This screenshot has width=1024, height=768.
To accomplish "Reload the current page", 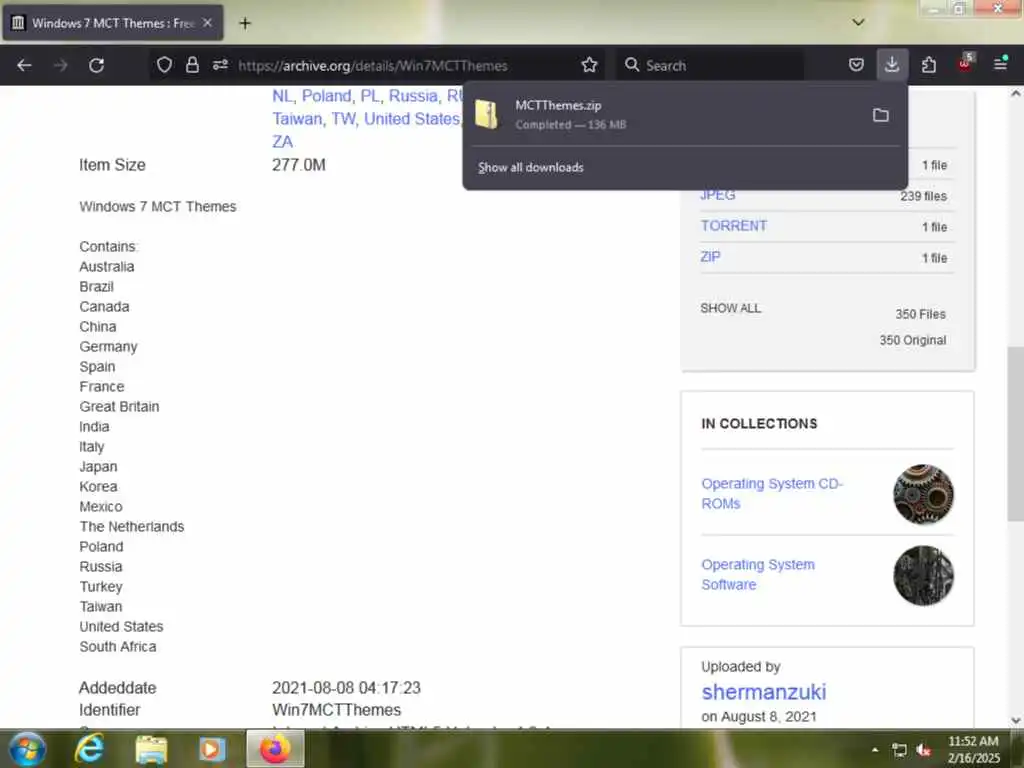I will tap(97, 65).
